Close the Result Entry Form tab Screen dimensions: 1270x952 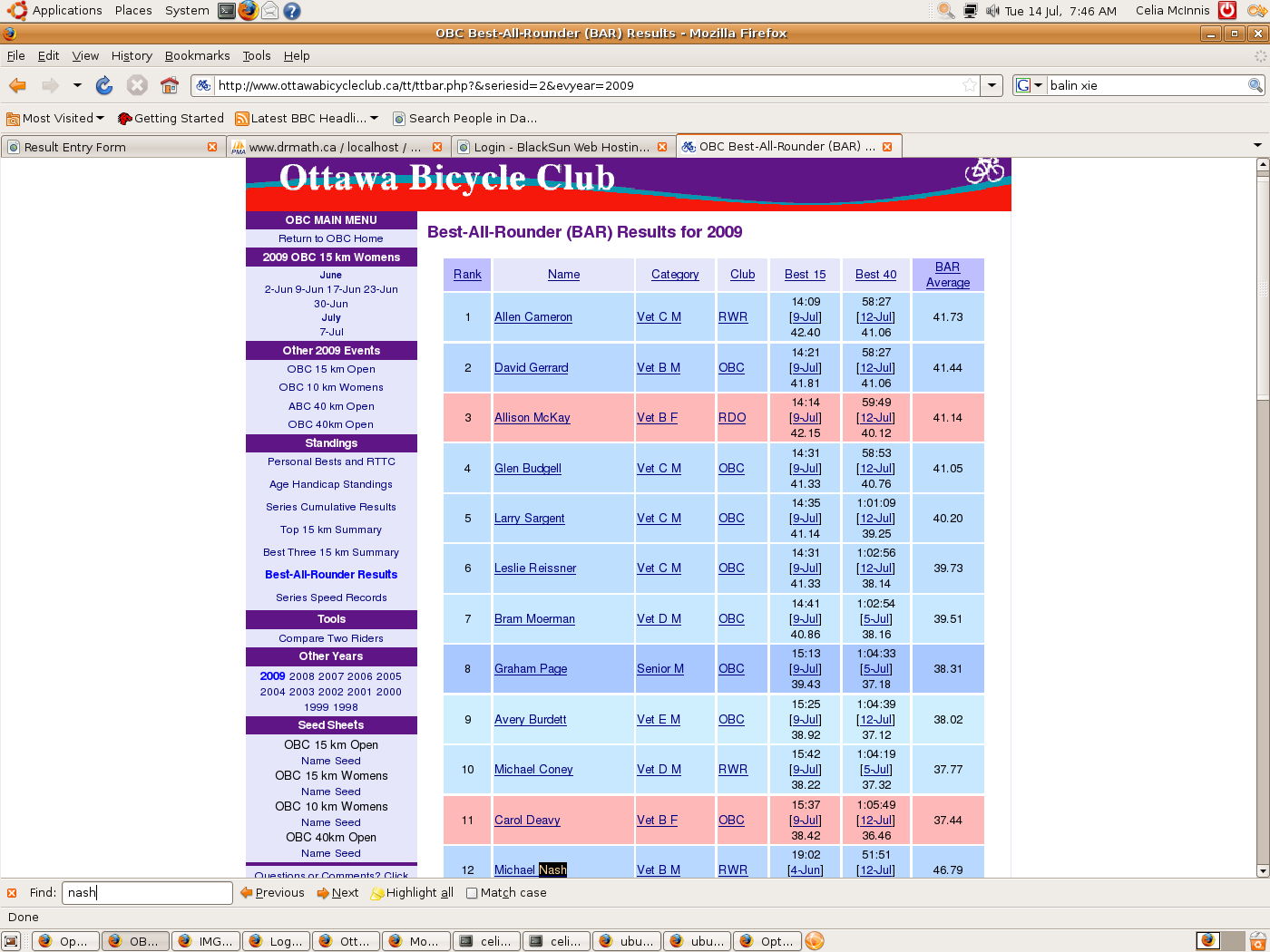coord(212,147)
